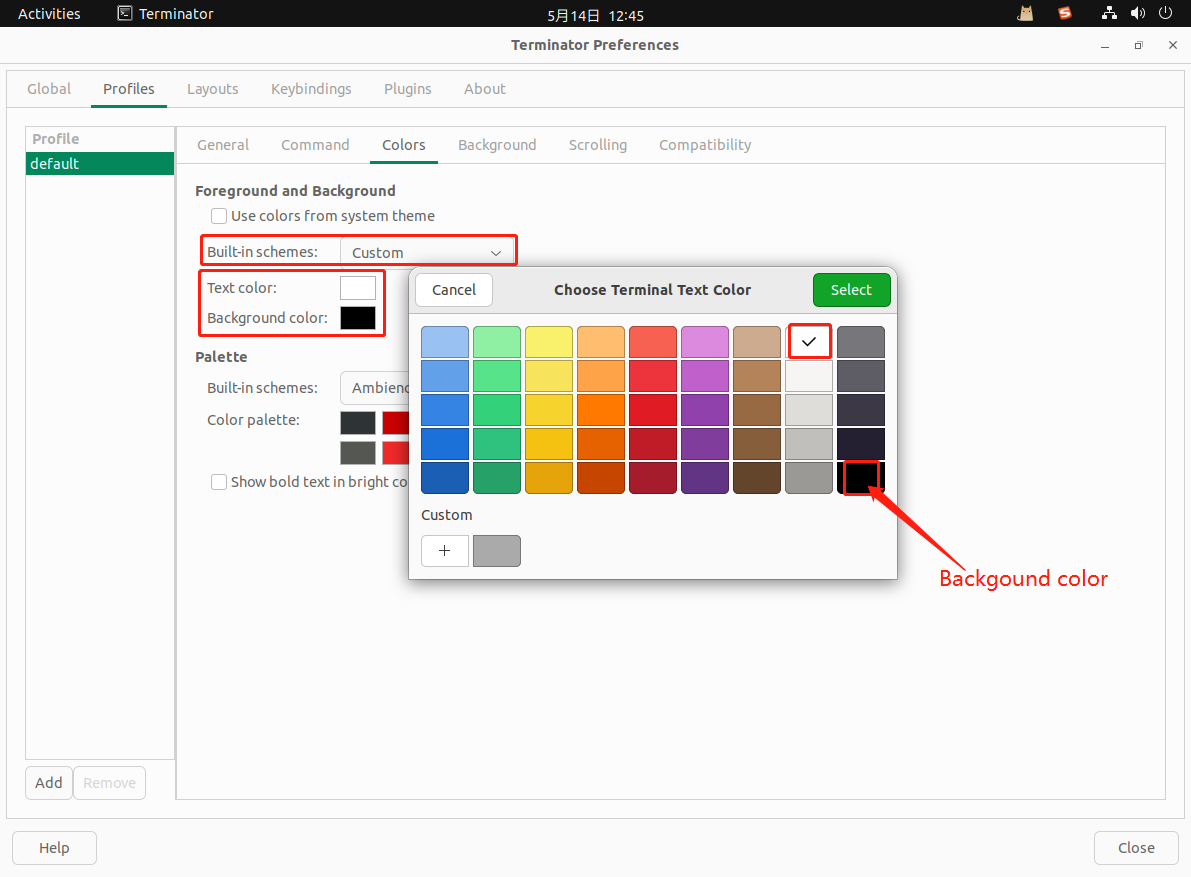Click the Remove profile button

(109, 783)
